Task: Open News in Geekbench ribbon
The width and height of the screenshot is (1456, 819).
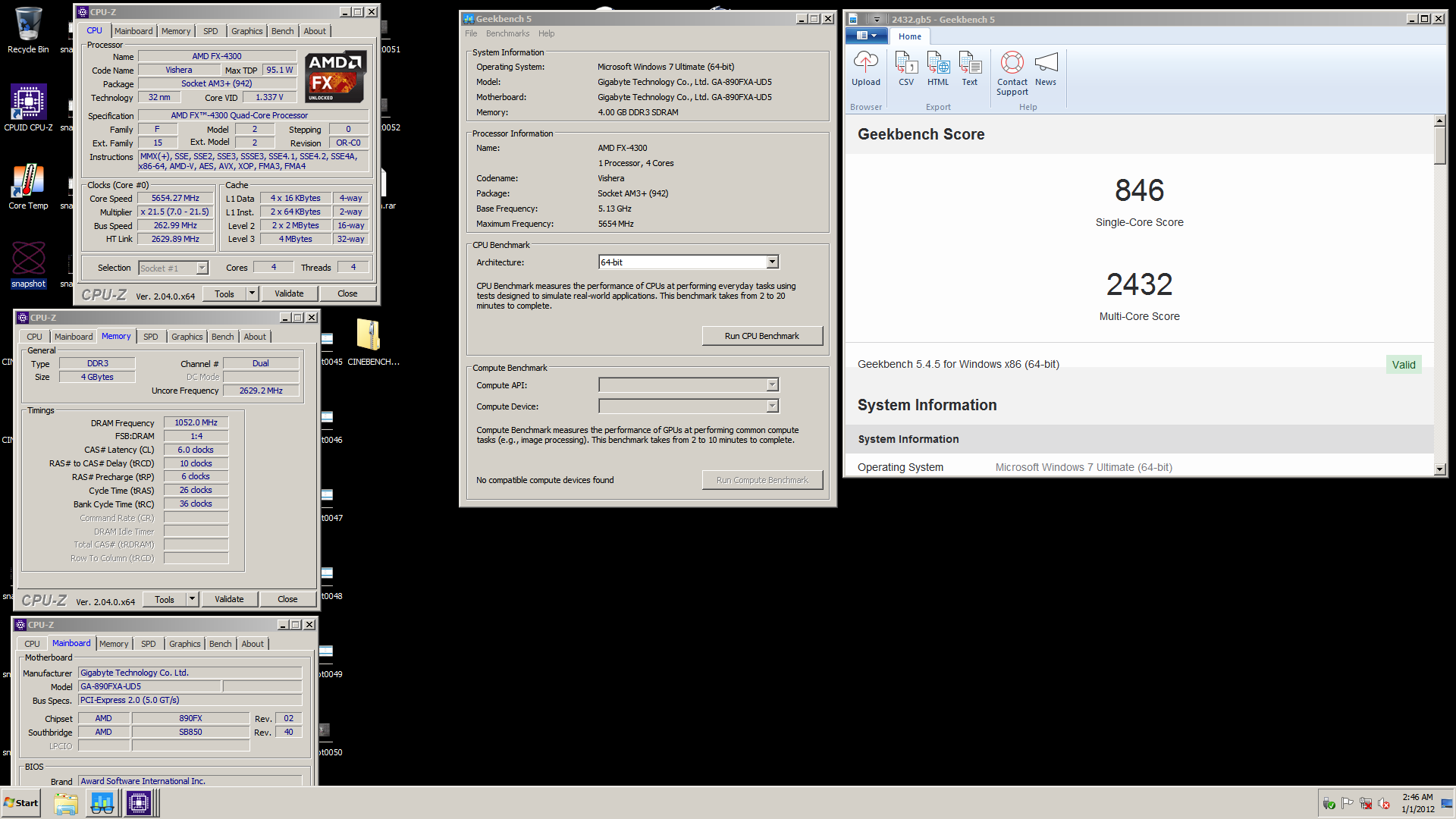Action: pyautogui.click(x=1046, y=69)
